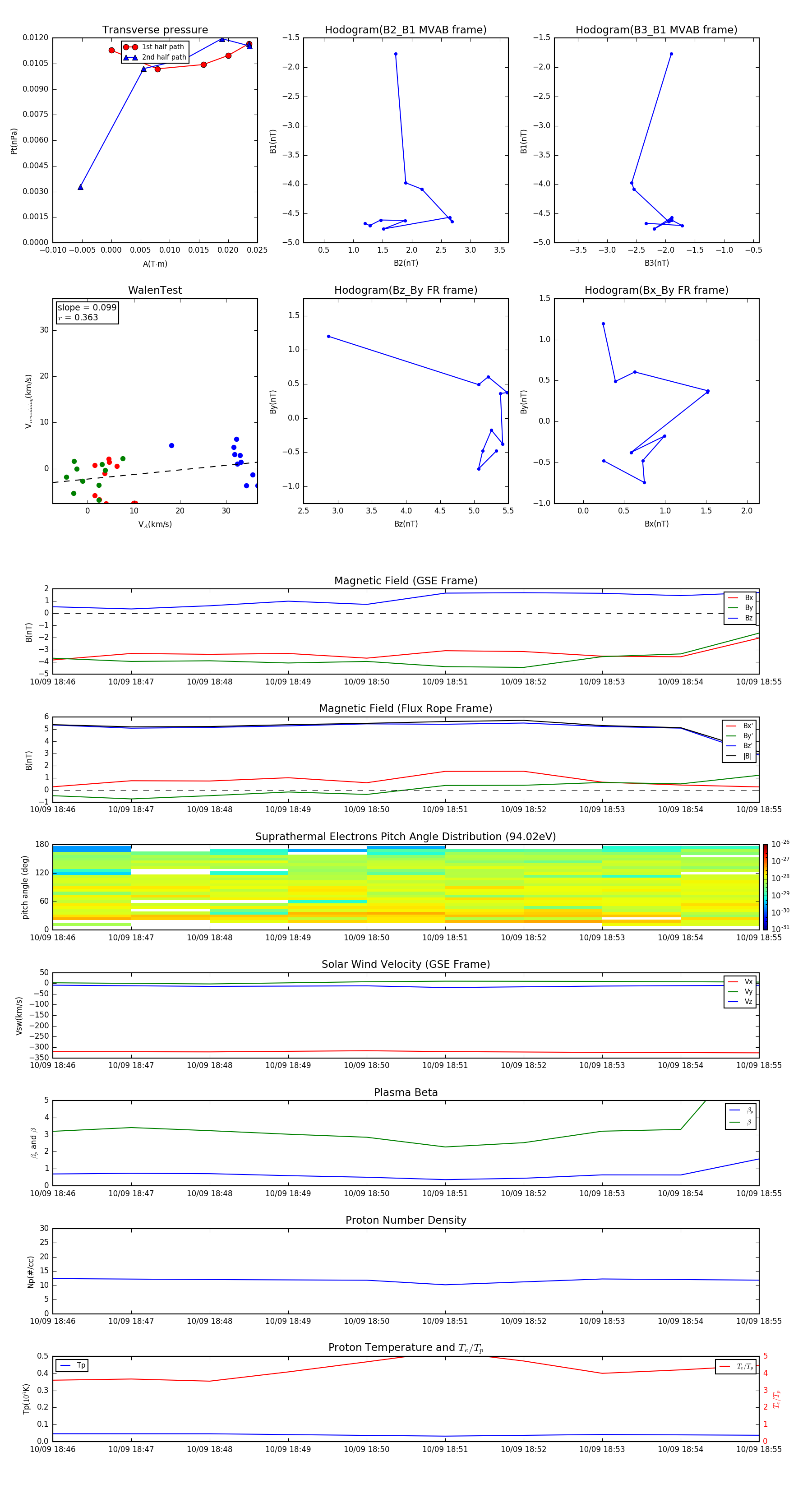
Task: Select '|B|' in Flux Rope legend
Action: click(739, 756)
